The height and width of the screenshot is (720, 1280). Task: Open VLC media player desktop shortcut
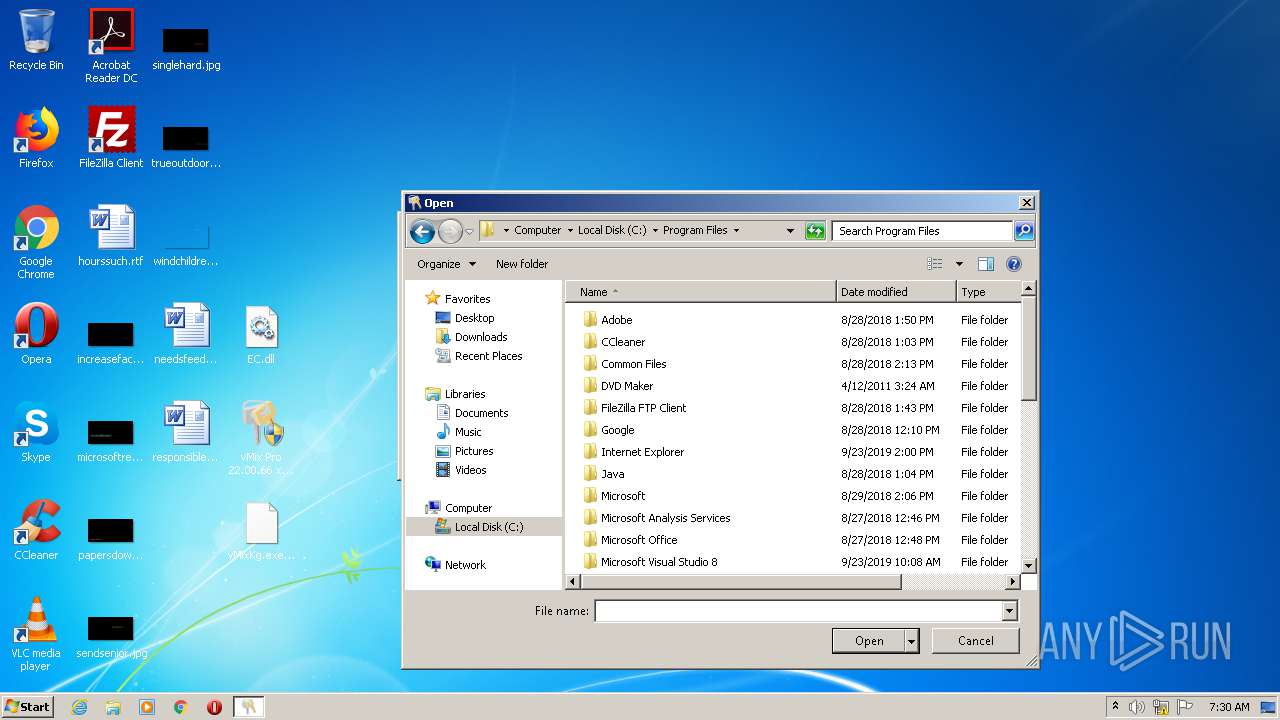36,634
